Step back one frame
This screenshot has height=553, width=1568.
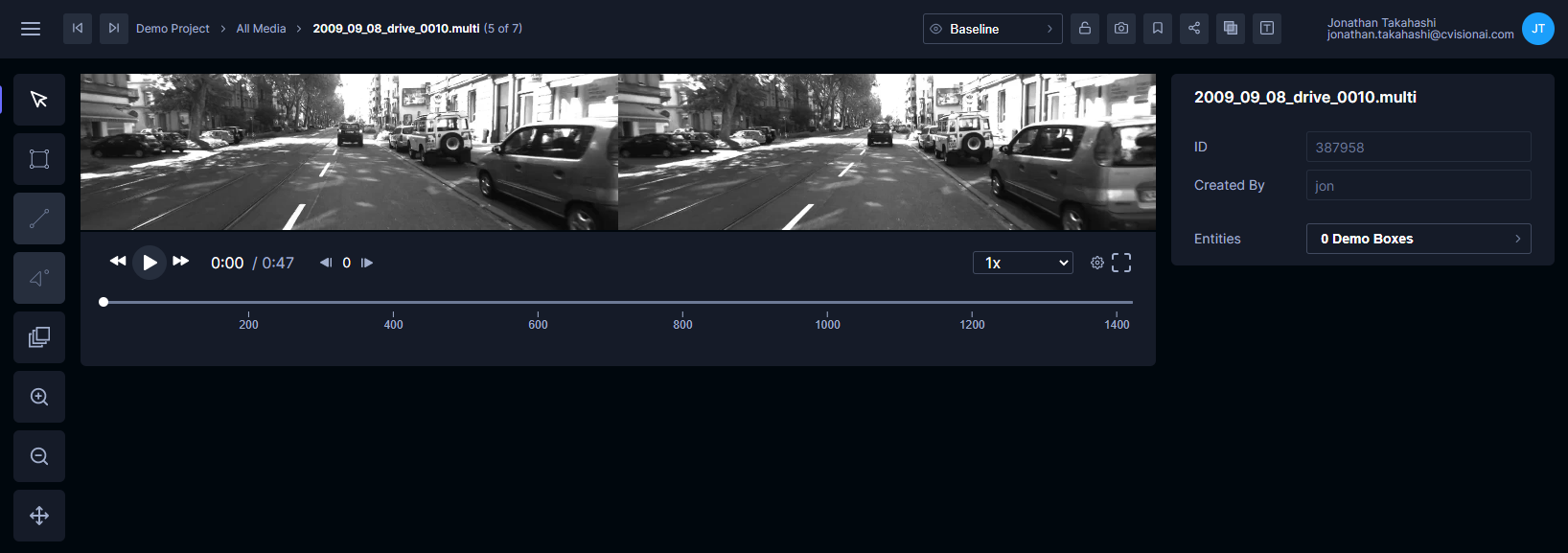click(326, 263)
